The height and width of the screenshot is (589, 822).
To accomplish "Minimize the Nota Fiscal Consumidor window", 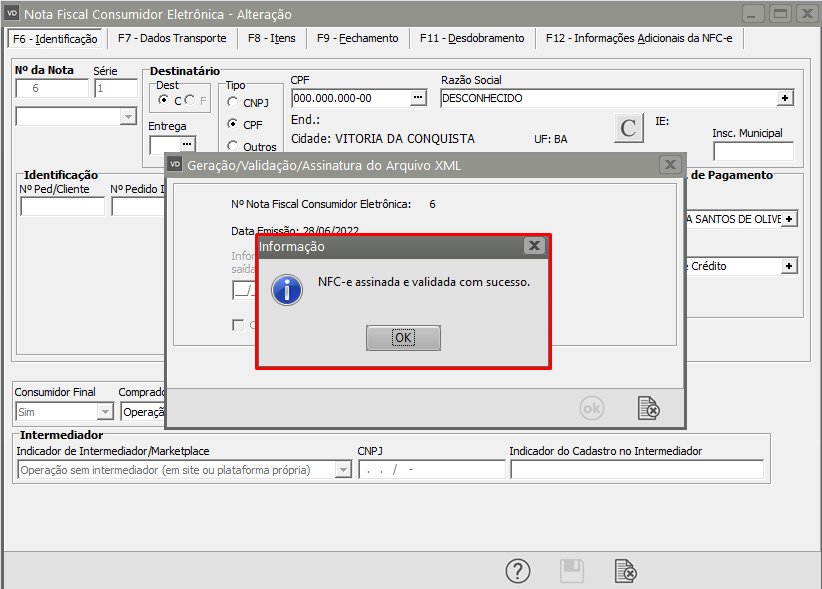I will pyautogui.click(x=752, y=14).
